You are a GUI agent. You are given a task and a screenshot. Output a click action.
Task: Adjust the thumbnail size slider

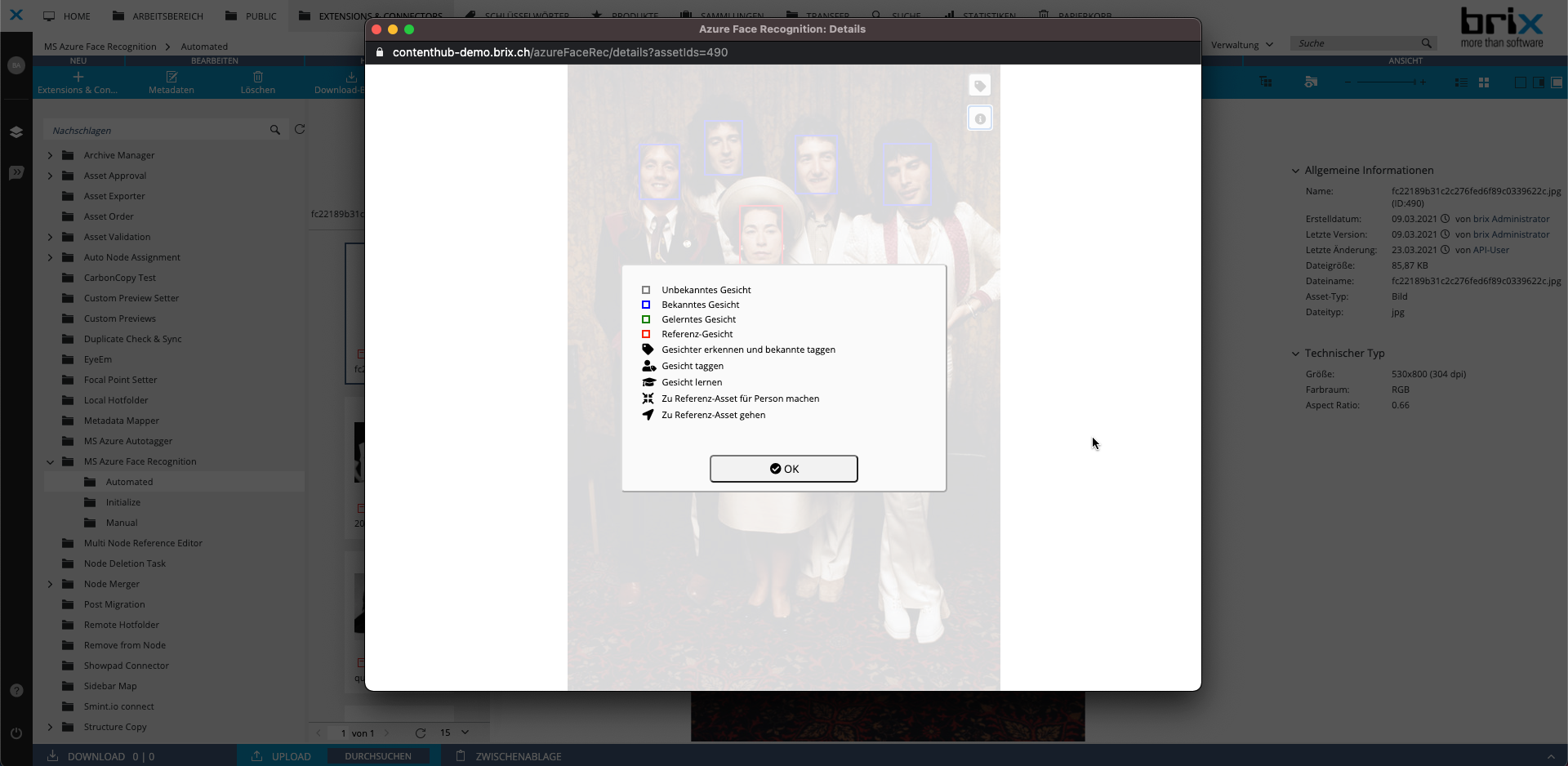point(1384,82)
